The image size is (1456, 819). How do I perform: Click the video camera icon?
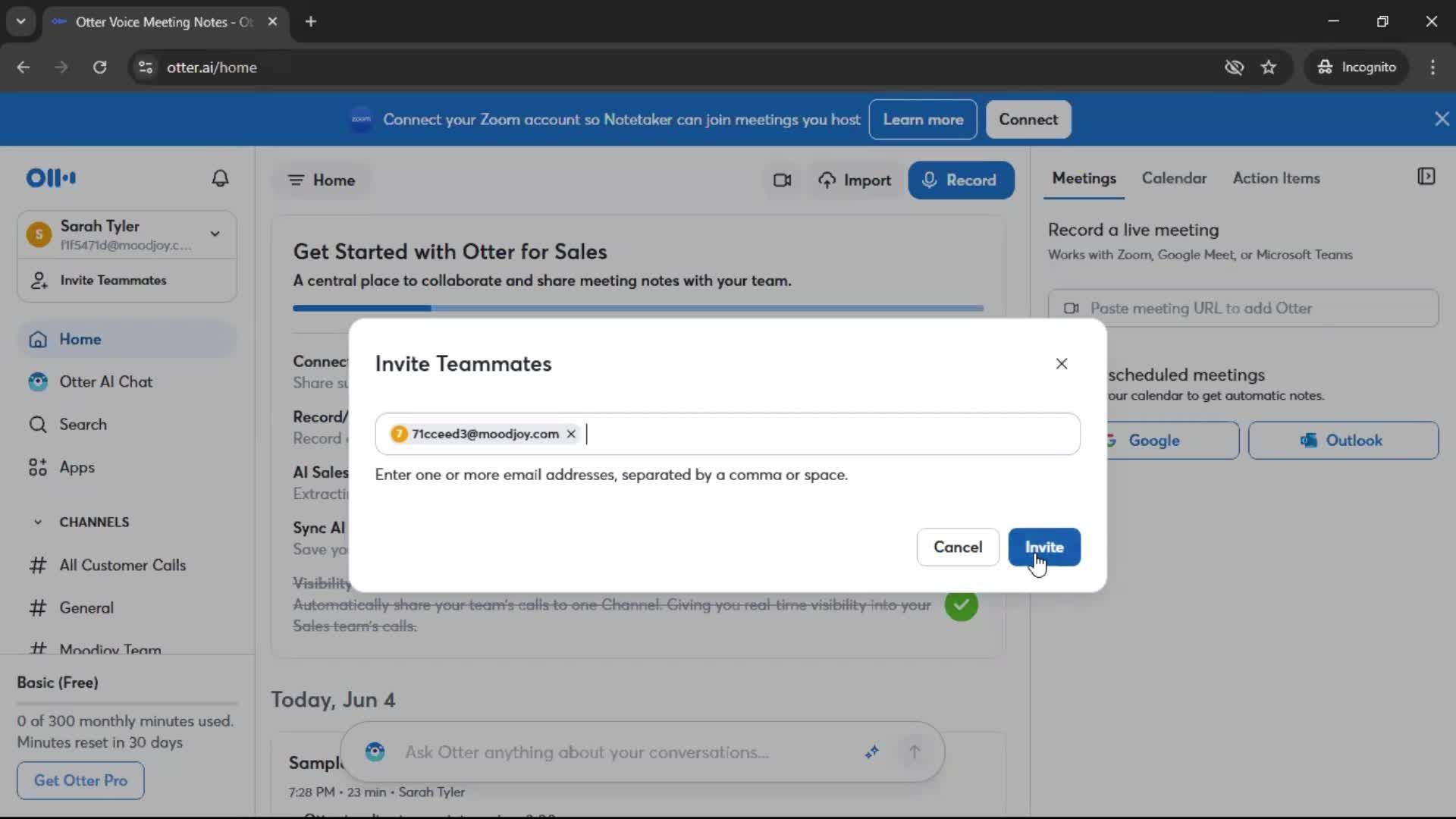[x=782, y=180]
